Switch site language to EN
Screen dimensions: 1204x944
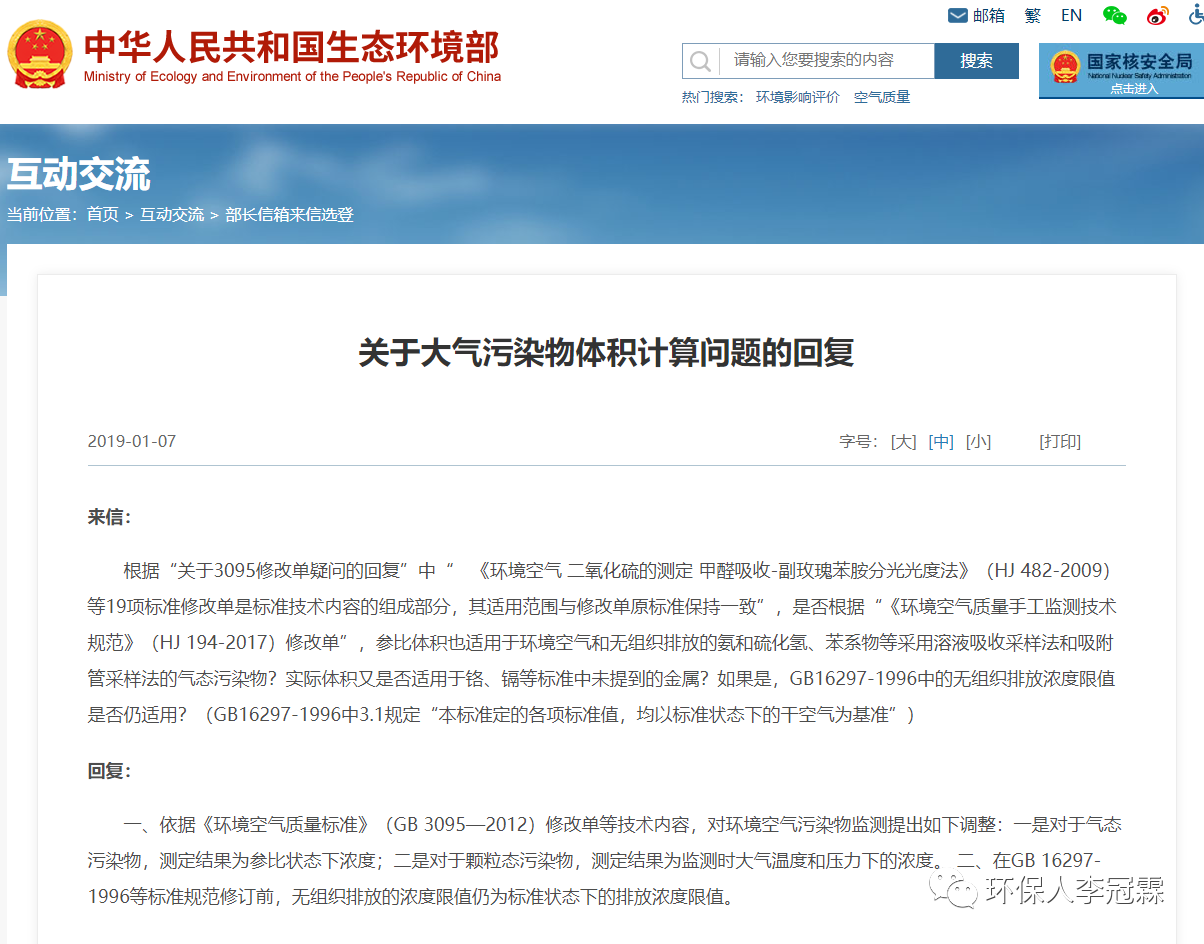[x=1071, y=16]
